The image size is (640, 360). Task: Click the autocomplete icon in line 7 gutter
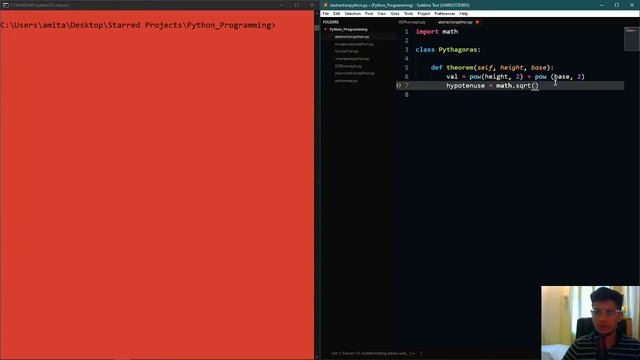coord(398,85)
